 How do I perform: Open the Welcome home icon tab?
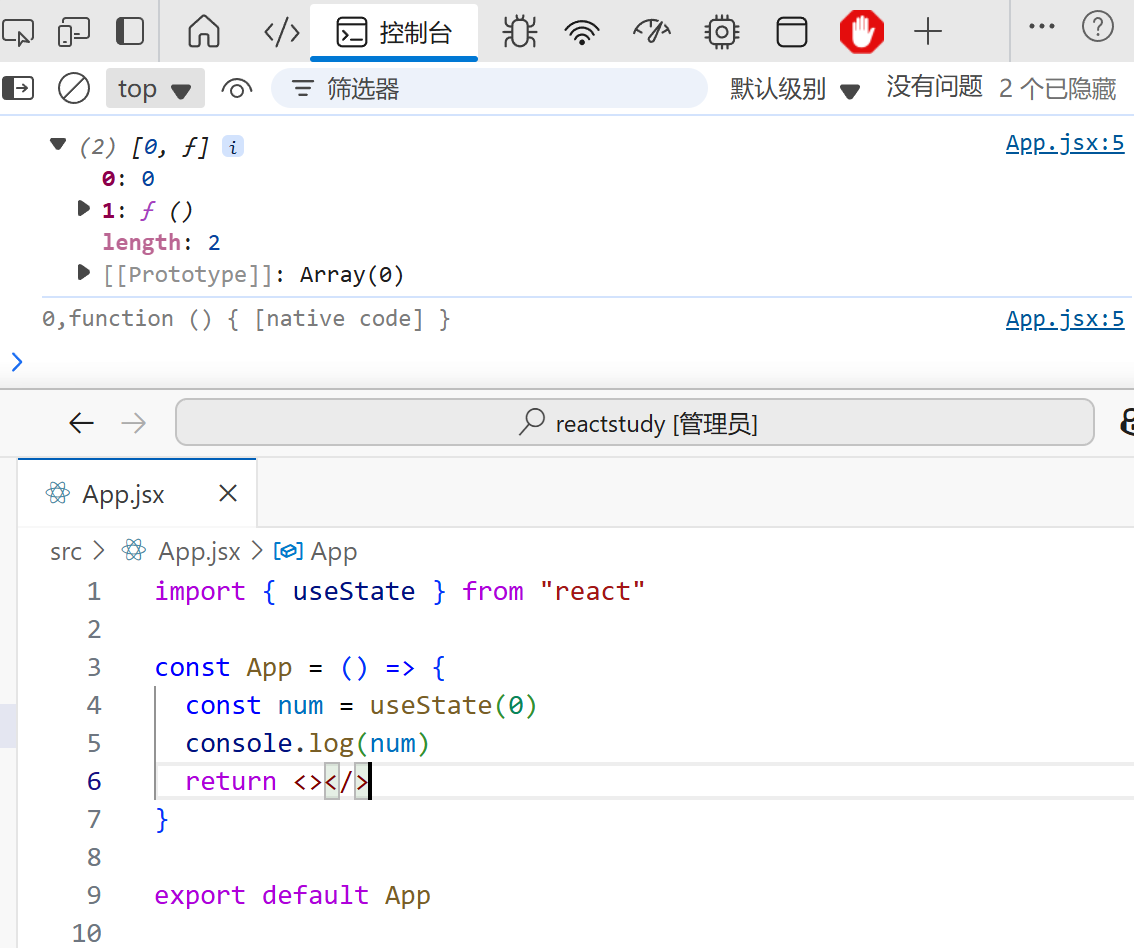point(204,32)
